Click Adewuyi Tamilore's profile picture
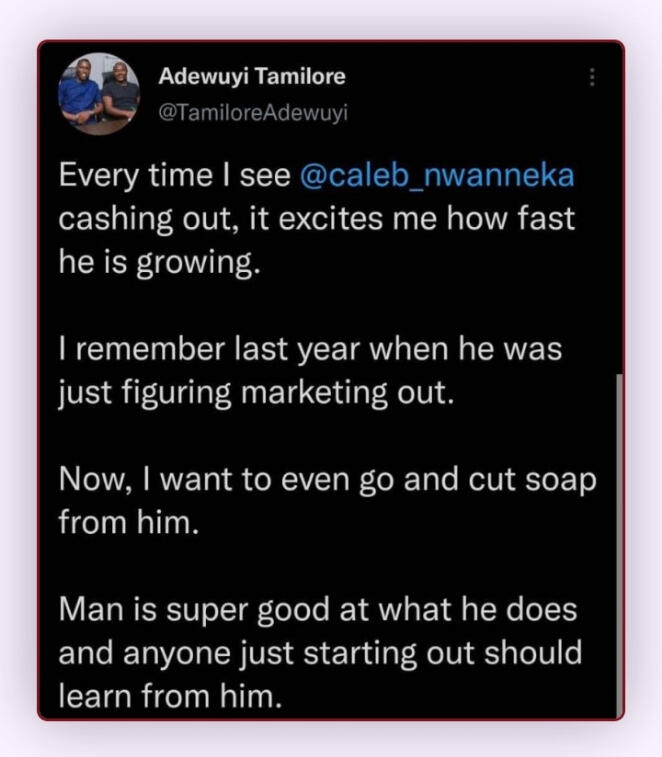Viewport: 662px width, 757px height. pos(98,94)
